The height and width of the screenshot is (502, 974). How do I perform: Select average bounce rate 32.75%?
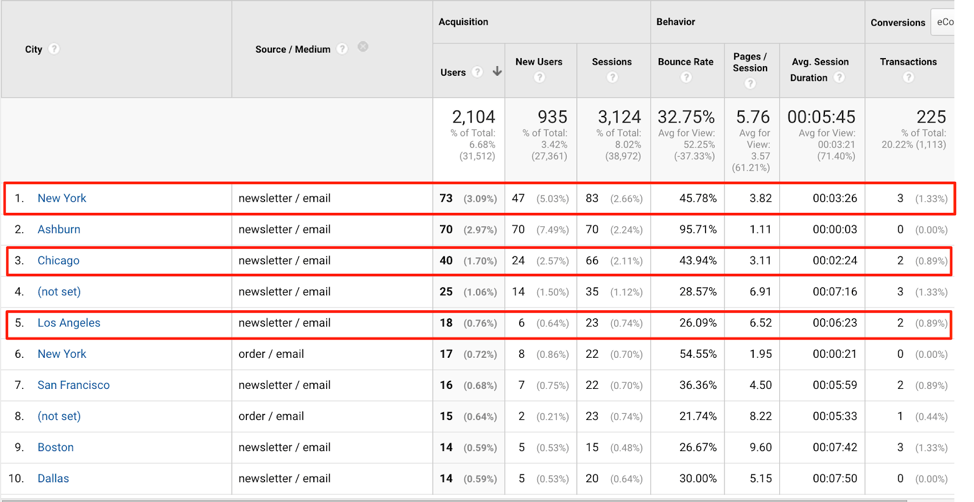686,117
